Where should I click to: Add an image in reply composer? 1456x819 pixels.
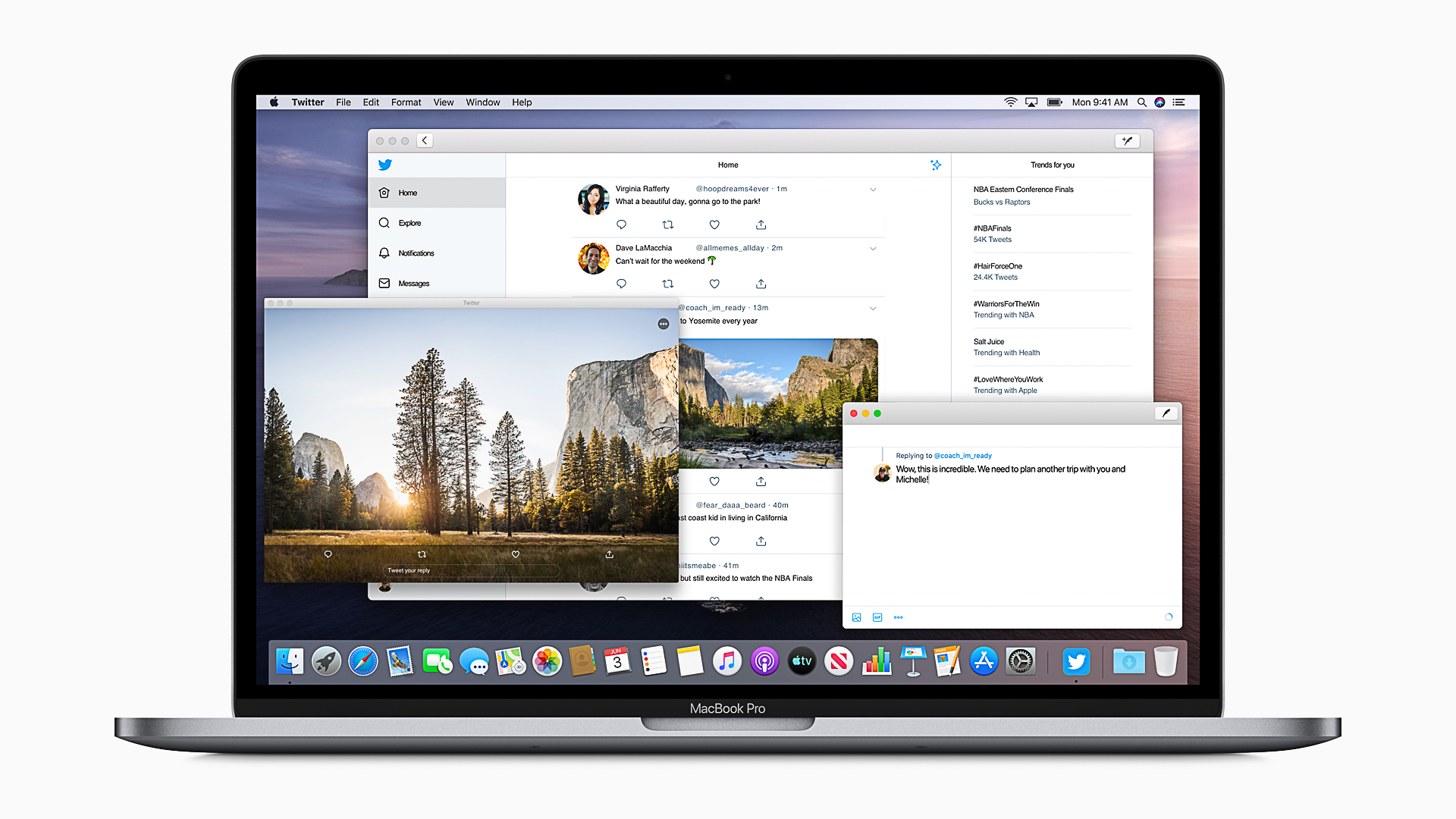856,617
